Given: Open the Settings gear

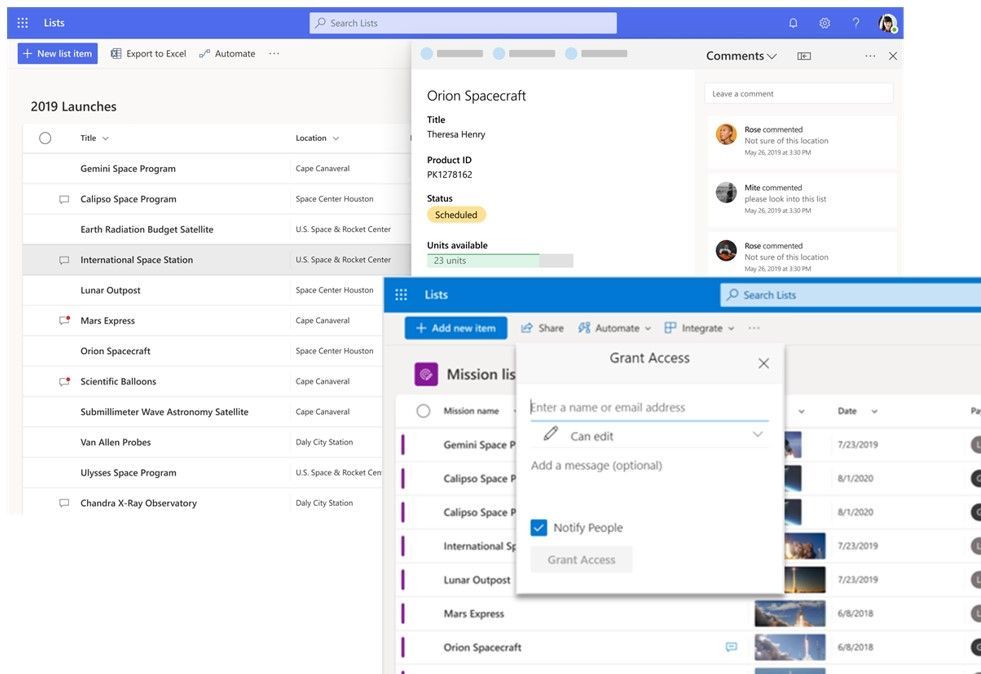Looking at the screenshot, I should [823, 22].
